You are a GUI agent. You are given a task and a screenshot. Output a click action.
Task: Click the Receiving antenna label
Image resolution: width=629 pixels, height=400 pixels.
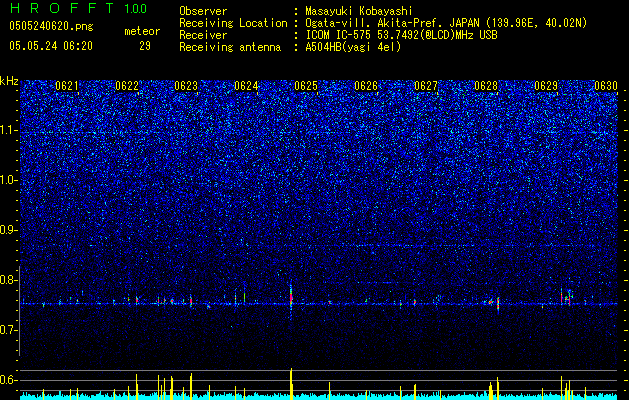230,47
